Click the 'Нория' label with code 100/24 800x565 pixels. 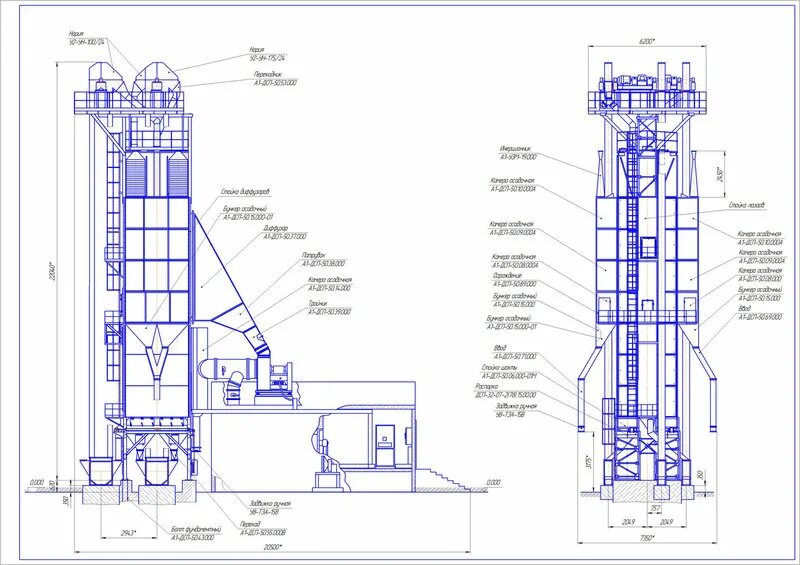[x=86, y=38]
